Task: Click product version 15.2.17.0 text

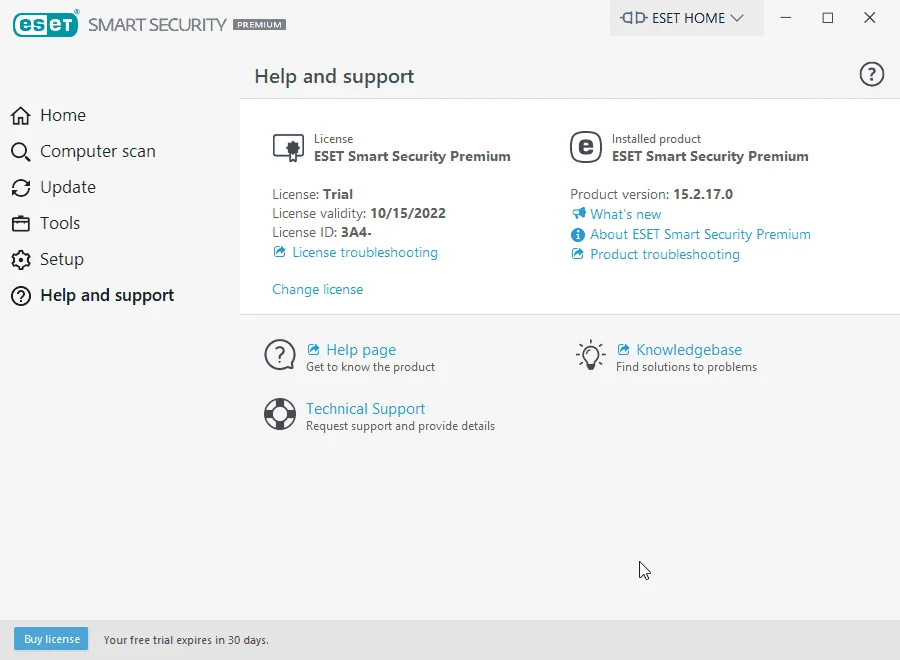Action: coord(703,195)
